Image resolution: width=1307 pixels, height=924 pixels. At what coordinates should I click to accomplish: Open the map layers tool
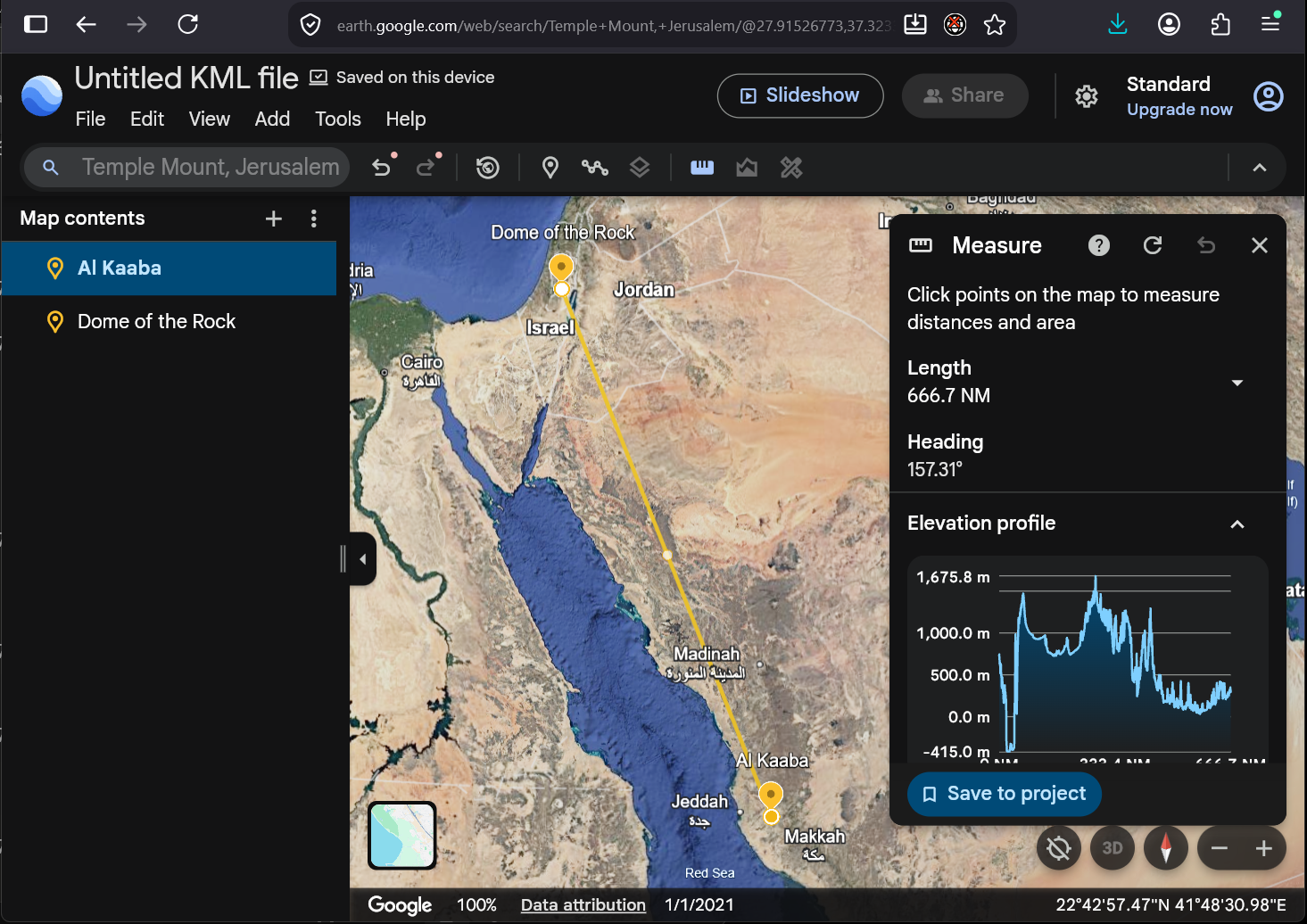coord(640,167)
